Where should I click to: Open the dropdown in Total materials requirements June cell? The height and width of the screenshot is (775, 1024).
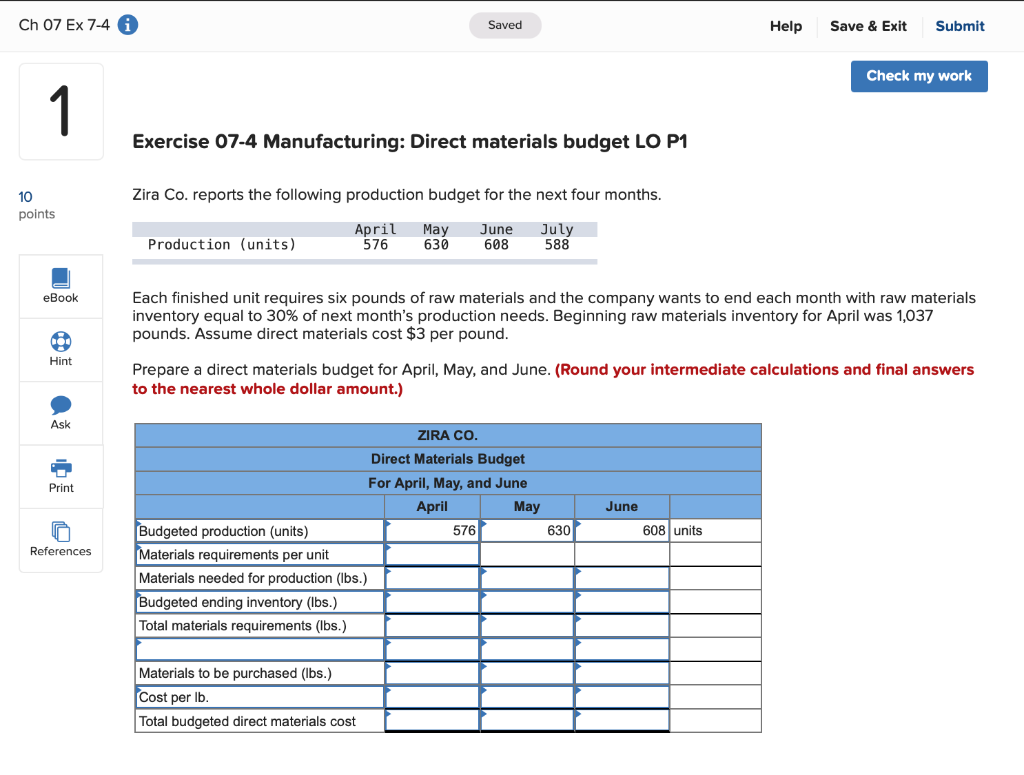coord(578,625)
